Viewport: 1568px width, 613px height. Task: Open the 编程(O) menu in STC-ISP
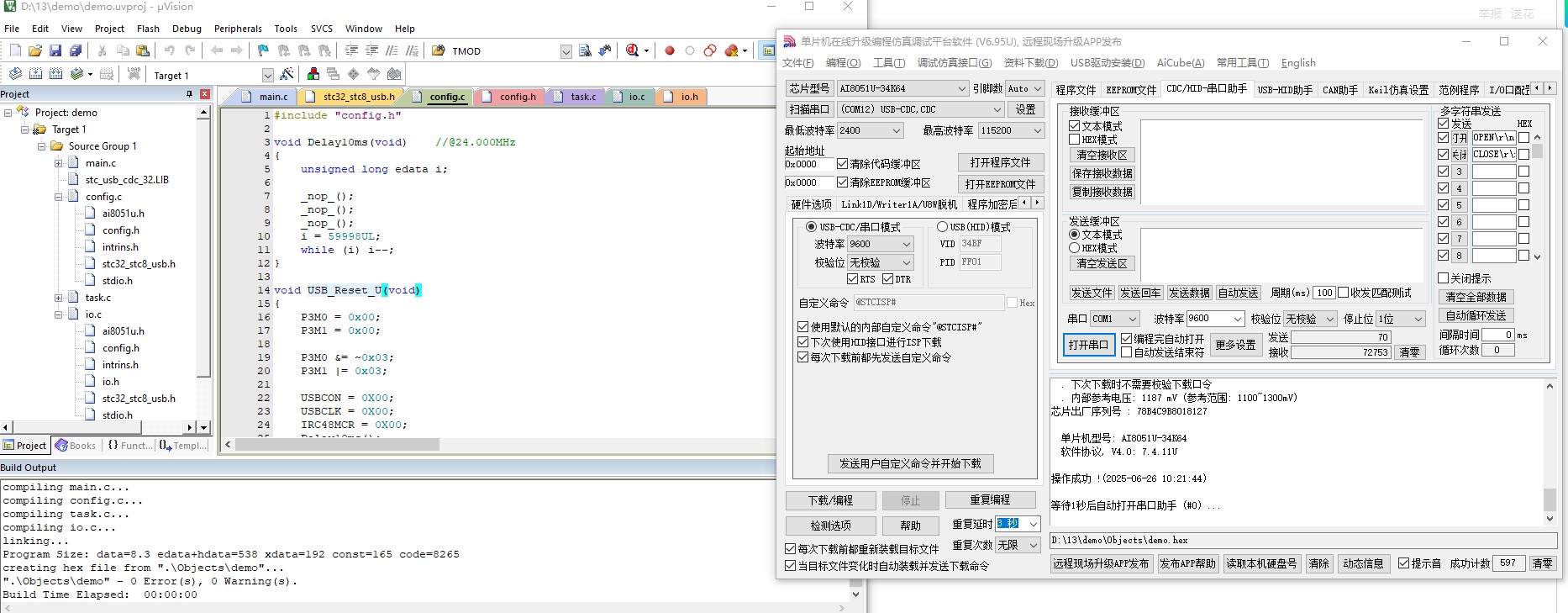pos(843,63)
